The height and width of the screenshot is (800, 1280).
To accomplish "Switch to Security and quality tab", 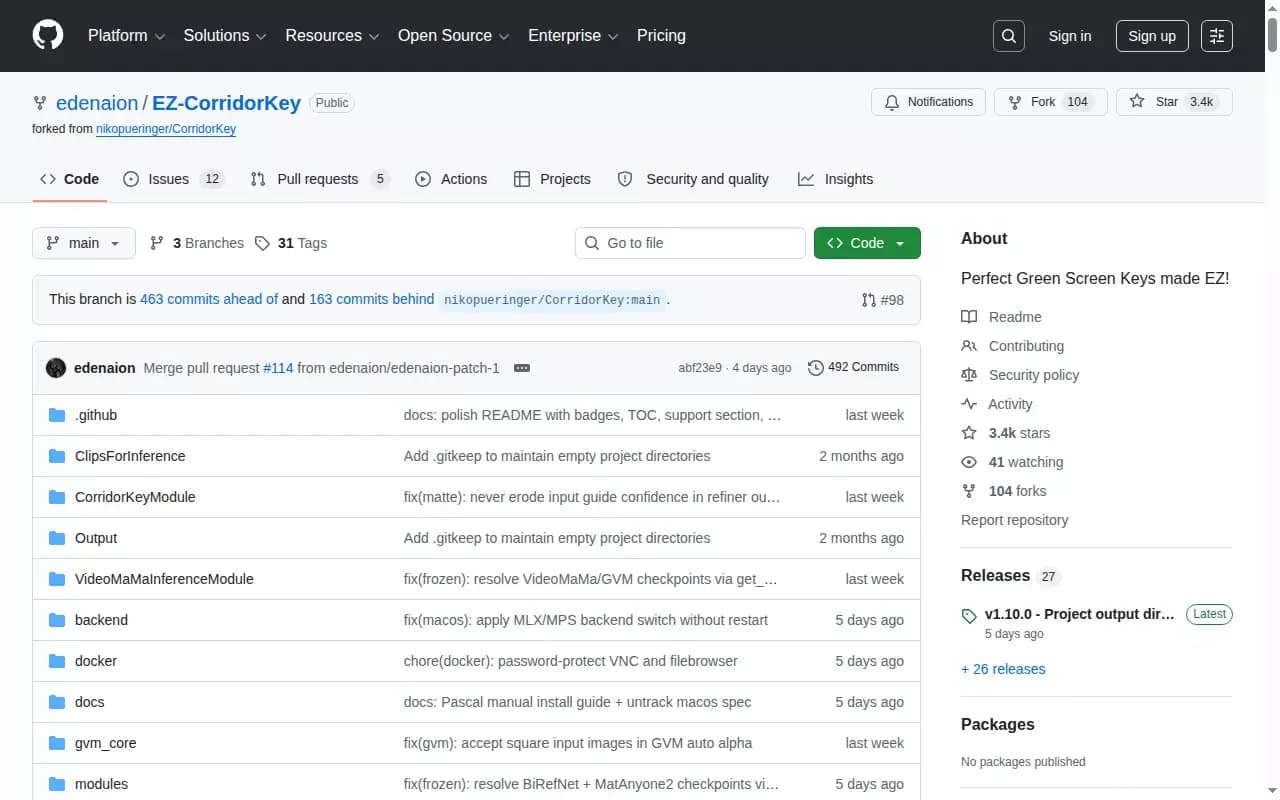I will [x=693, y=179].
